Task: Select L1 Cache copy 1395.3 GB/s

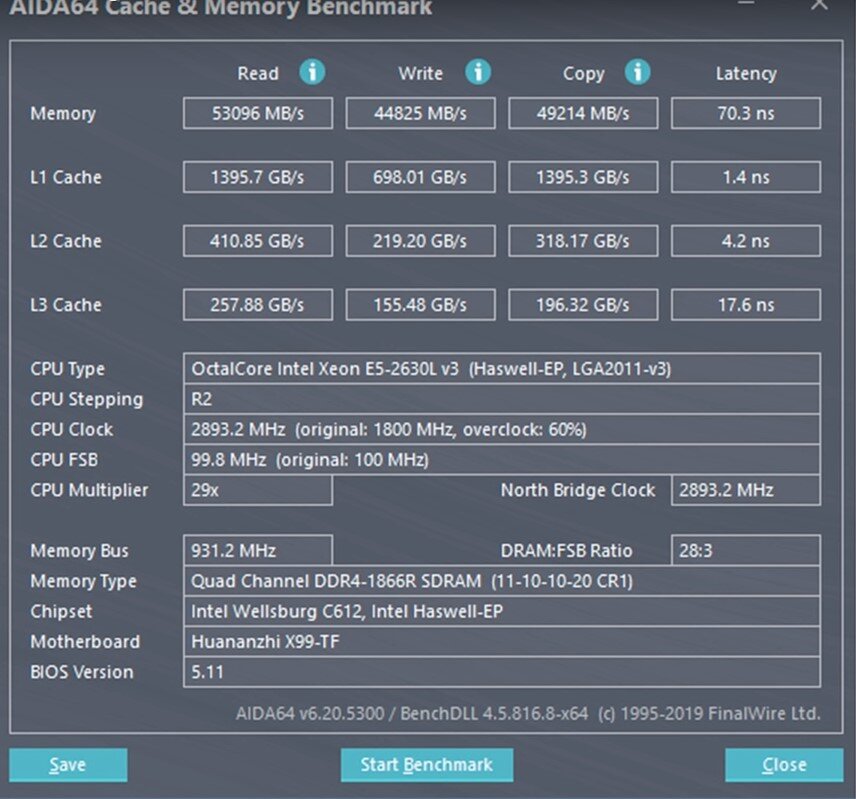Action: (x=583, y=177)
